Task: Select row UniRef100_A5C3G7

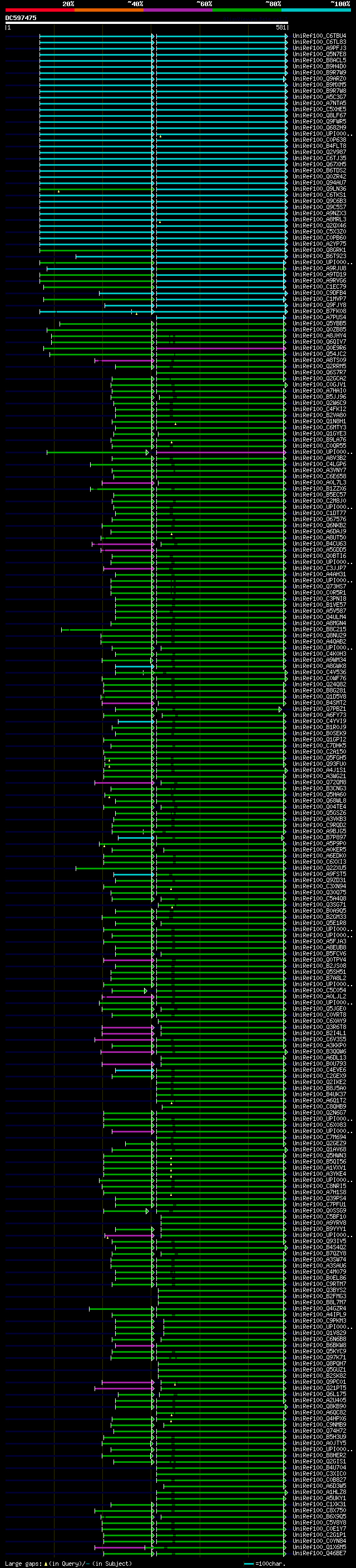Action: (x=319, y=97)
